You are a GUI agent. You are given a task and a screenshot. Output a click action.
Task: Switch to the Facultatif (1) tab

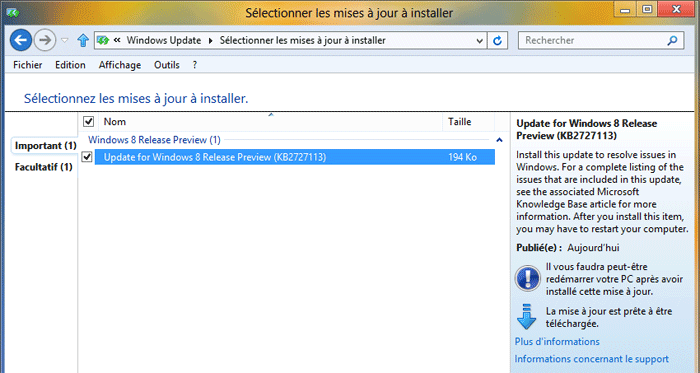[43, 167]
